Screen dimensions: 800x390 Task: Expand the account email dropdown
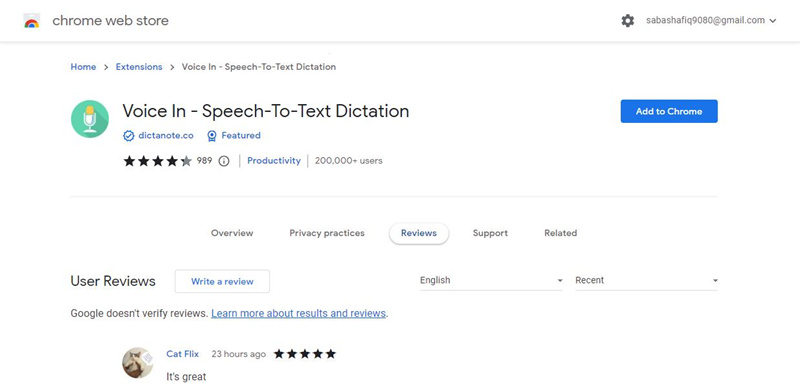(772, 21)
